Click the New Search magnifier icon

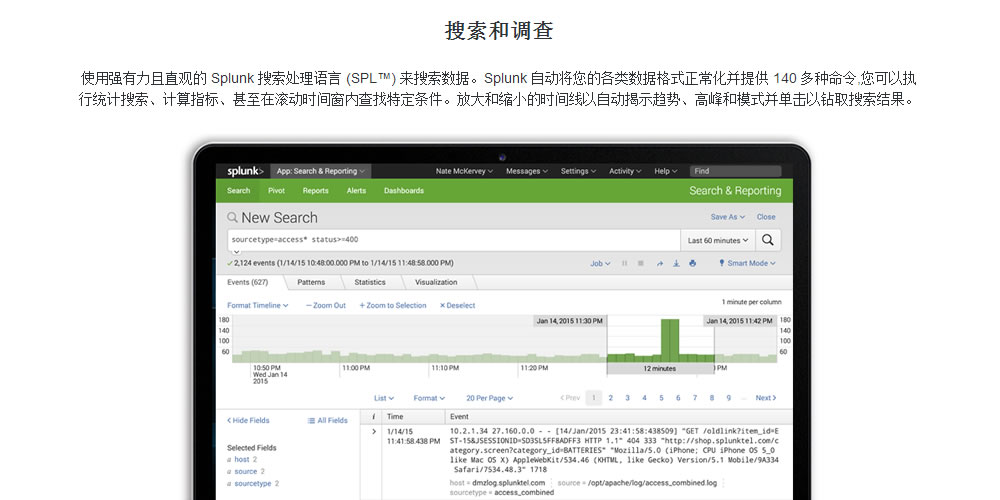click(232, 217)
